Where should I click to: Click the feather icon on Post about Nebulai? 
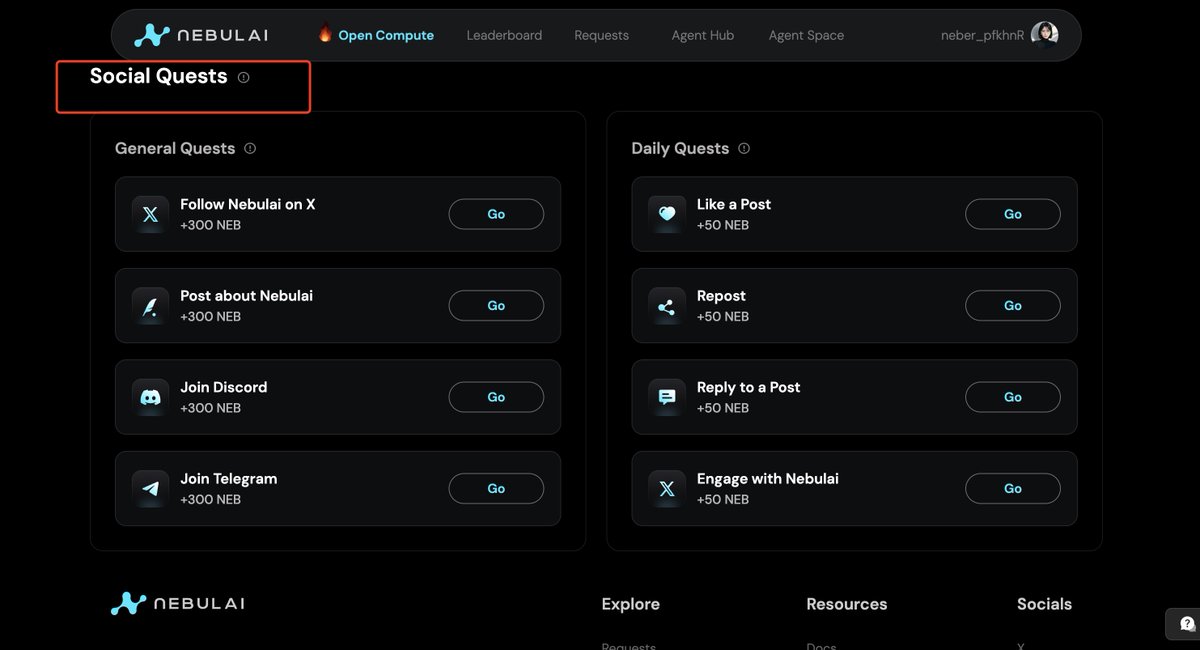click(x=150, y=306)
